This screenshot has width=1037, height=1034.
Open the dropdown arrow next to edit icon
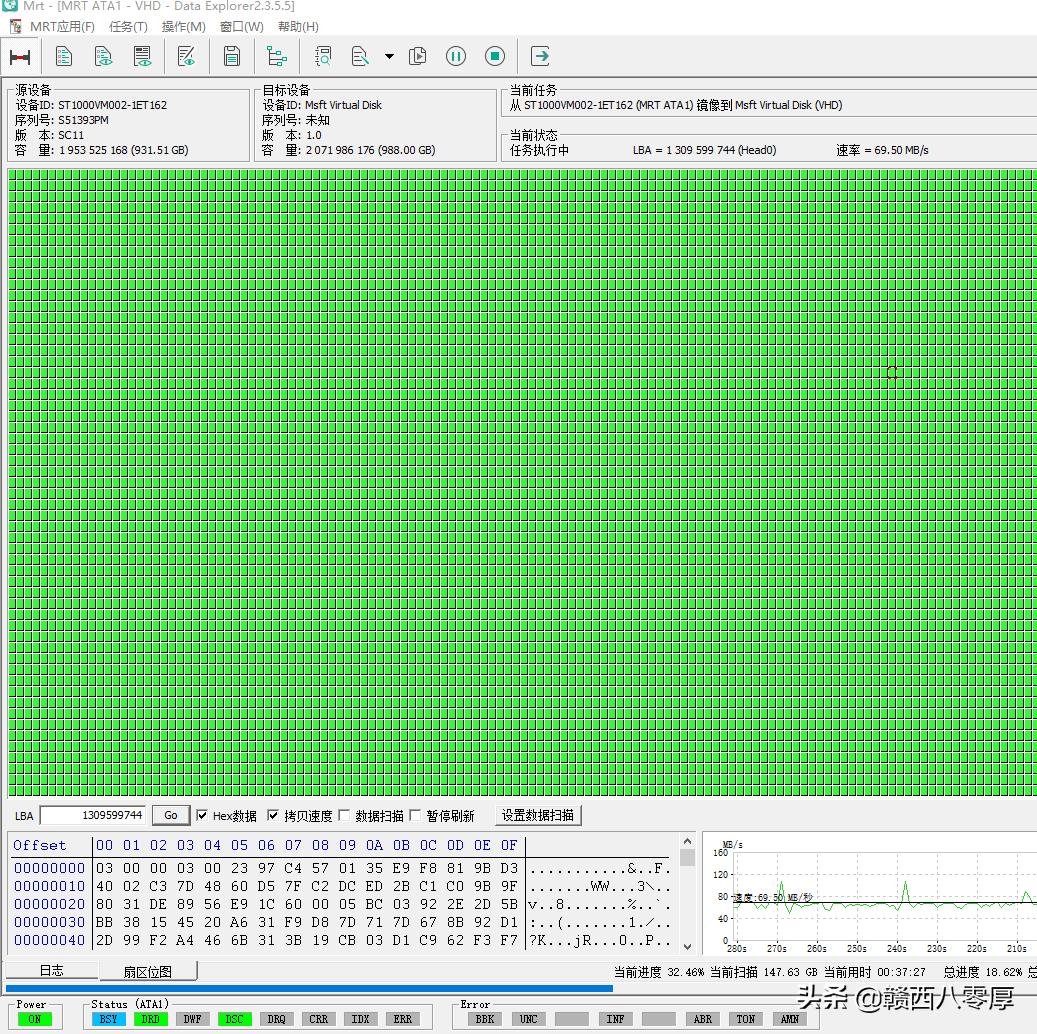(388, 56)
